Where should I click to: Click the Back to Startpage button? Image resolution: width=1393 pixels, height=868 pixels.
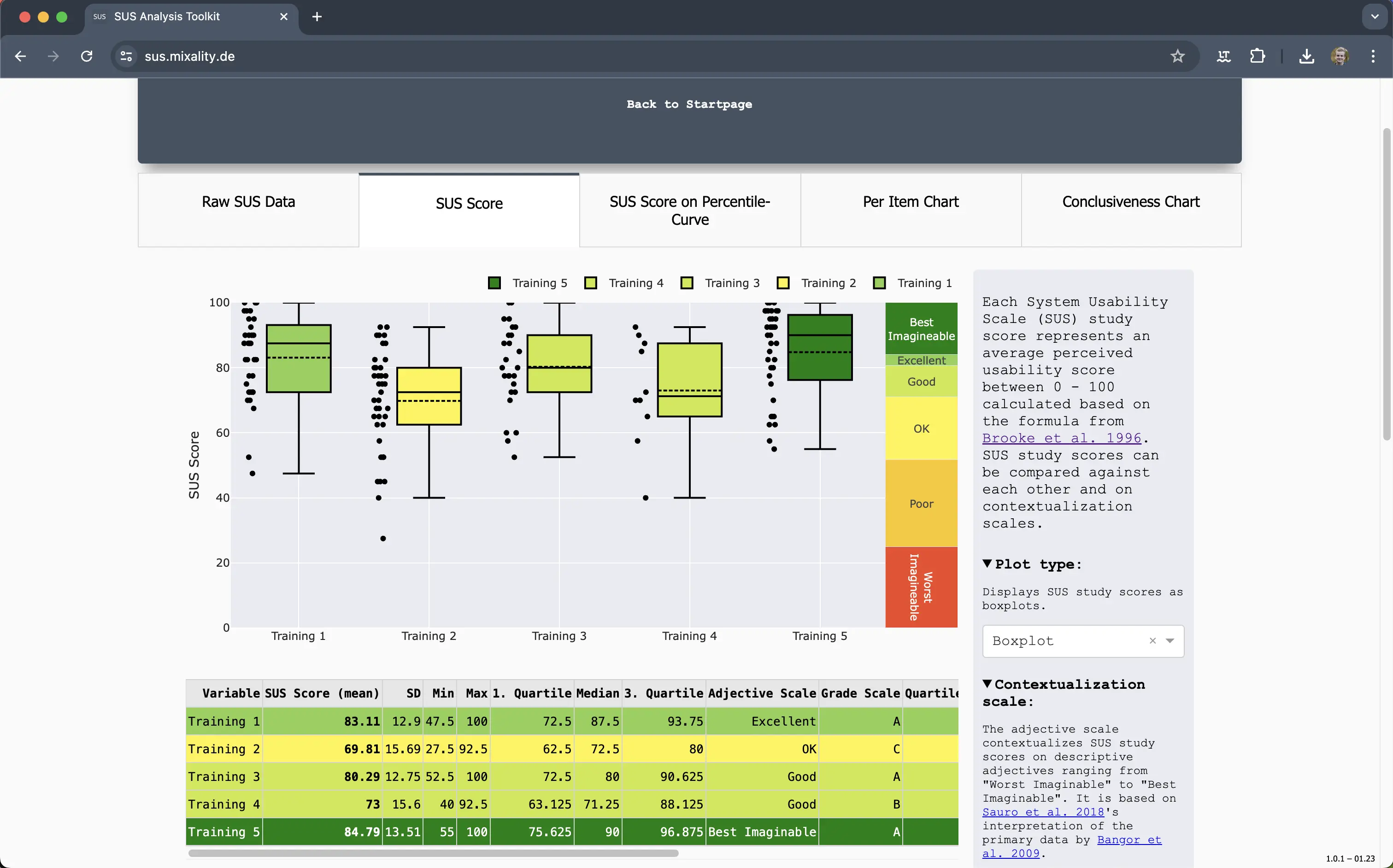(x=689, y=104)
